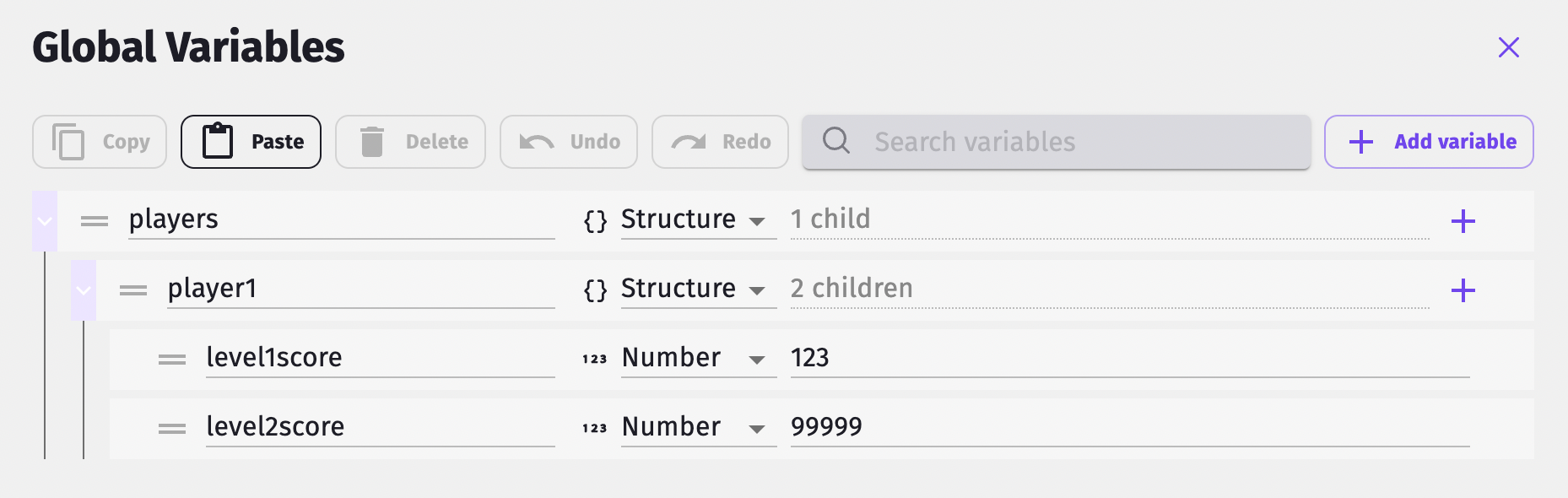The image size is (1568, 498).
Task: Open type dropdown for player1 variable
Action: (x=697, y=289)
